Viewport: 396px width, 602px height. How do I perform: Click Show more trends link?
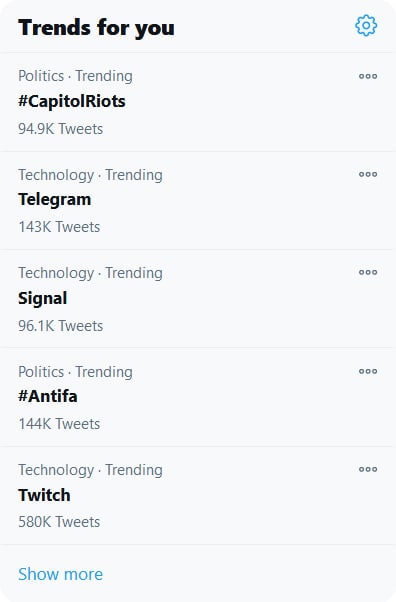60,574
